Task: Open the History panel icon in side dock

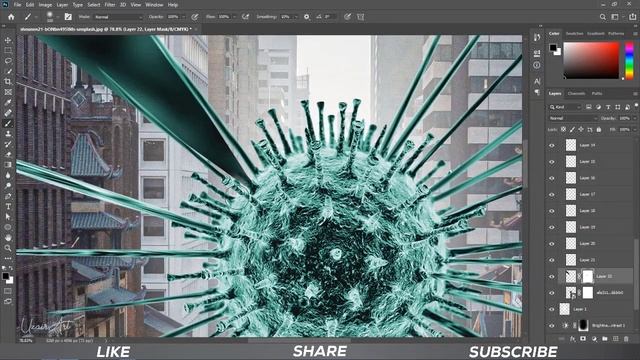Action: (537, 38)
